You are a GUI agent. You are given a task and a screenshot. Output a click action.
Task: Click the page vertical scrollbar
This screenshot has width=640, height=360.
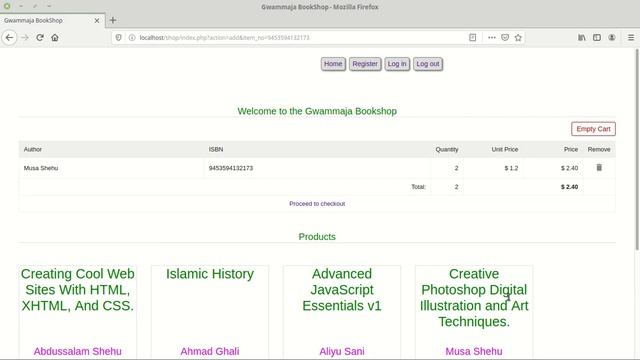coord(637,149)
